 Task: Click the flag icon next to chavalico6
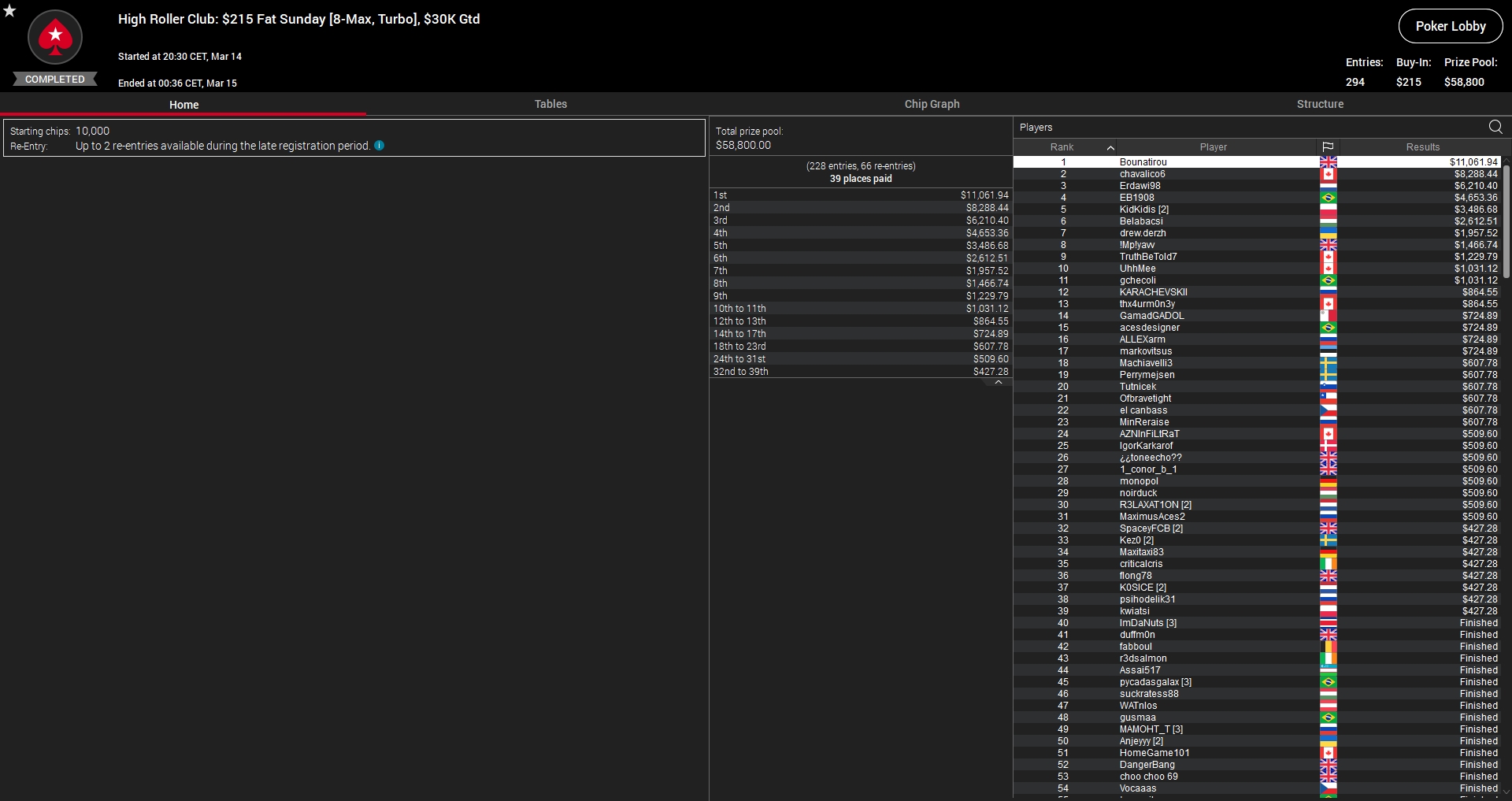click(x=1329, y=174)
